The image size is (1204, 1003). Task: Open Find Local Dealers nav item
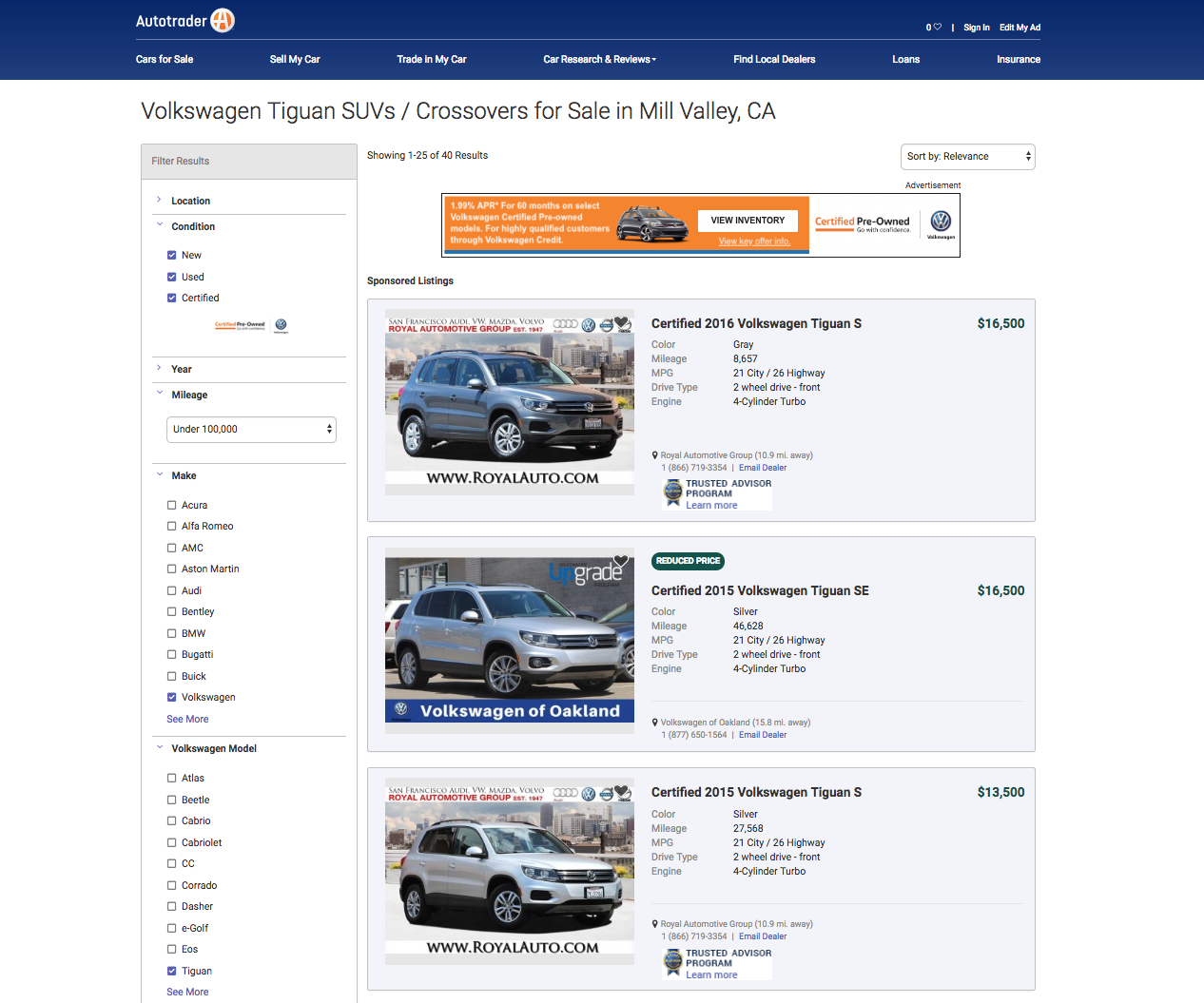pos(774,59)
